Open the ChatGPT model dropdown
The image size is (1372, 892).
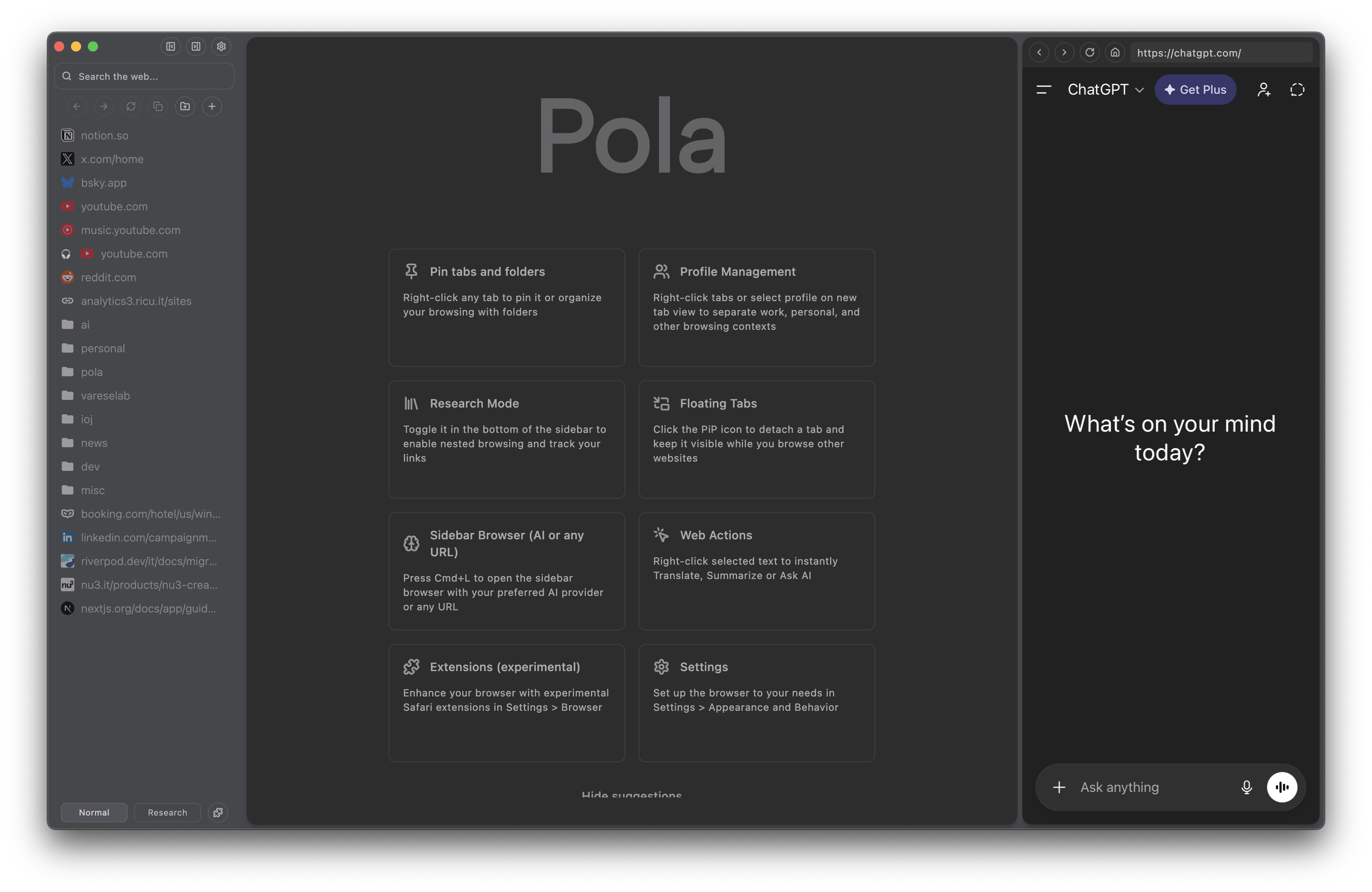1105,89
